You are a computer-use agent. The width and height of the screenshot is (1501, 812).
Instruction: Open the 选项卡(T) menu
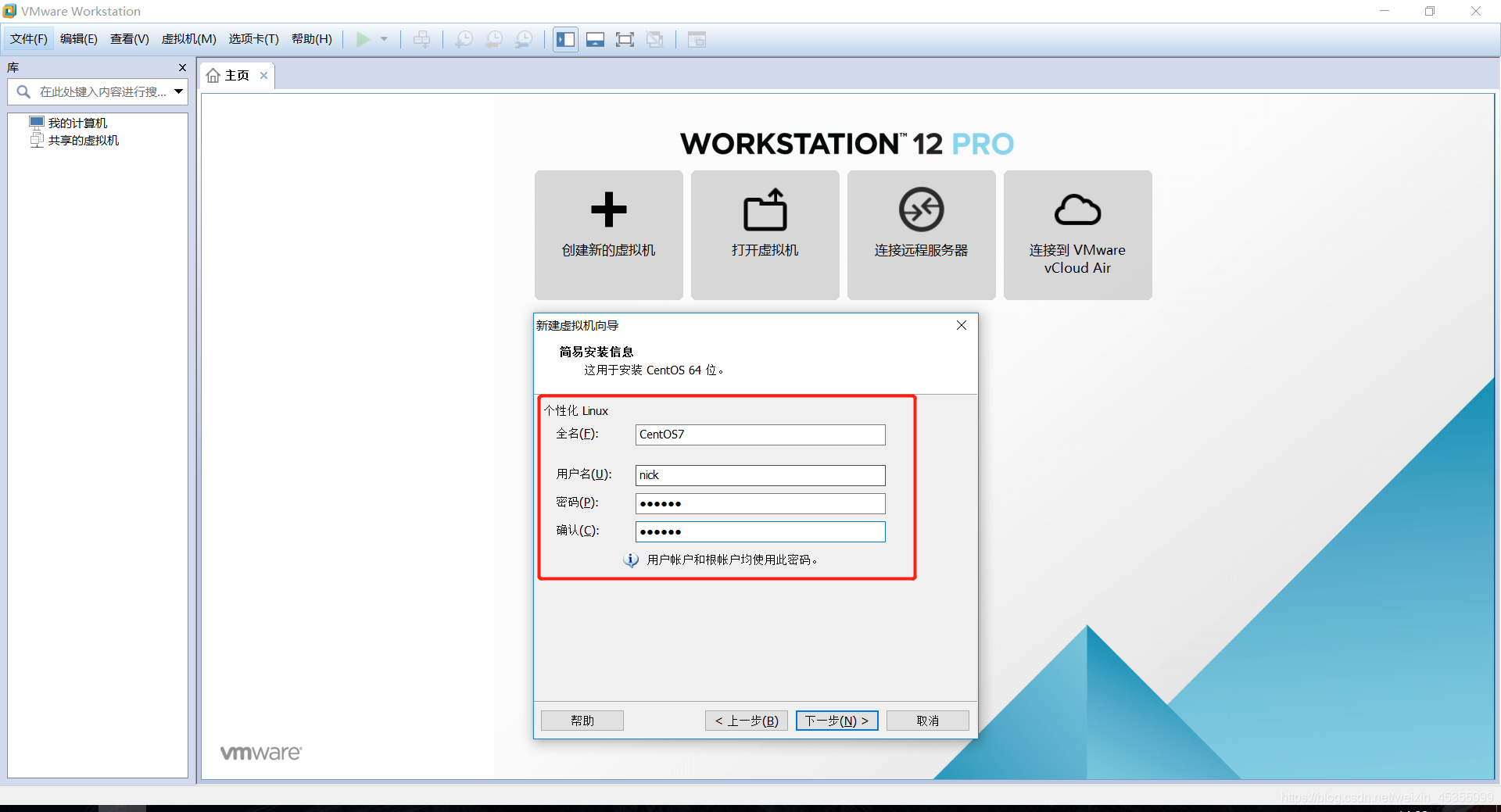254,39
